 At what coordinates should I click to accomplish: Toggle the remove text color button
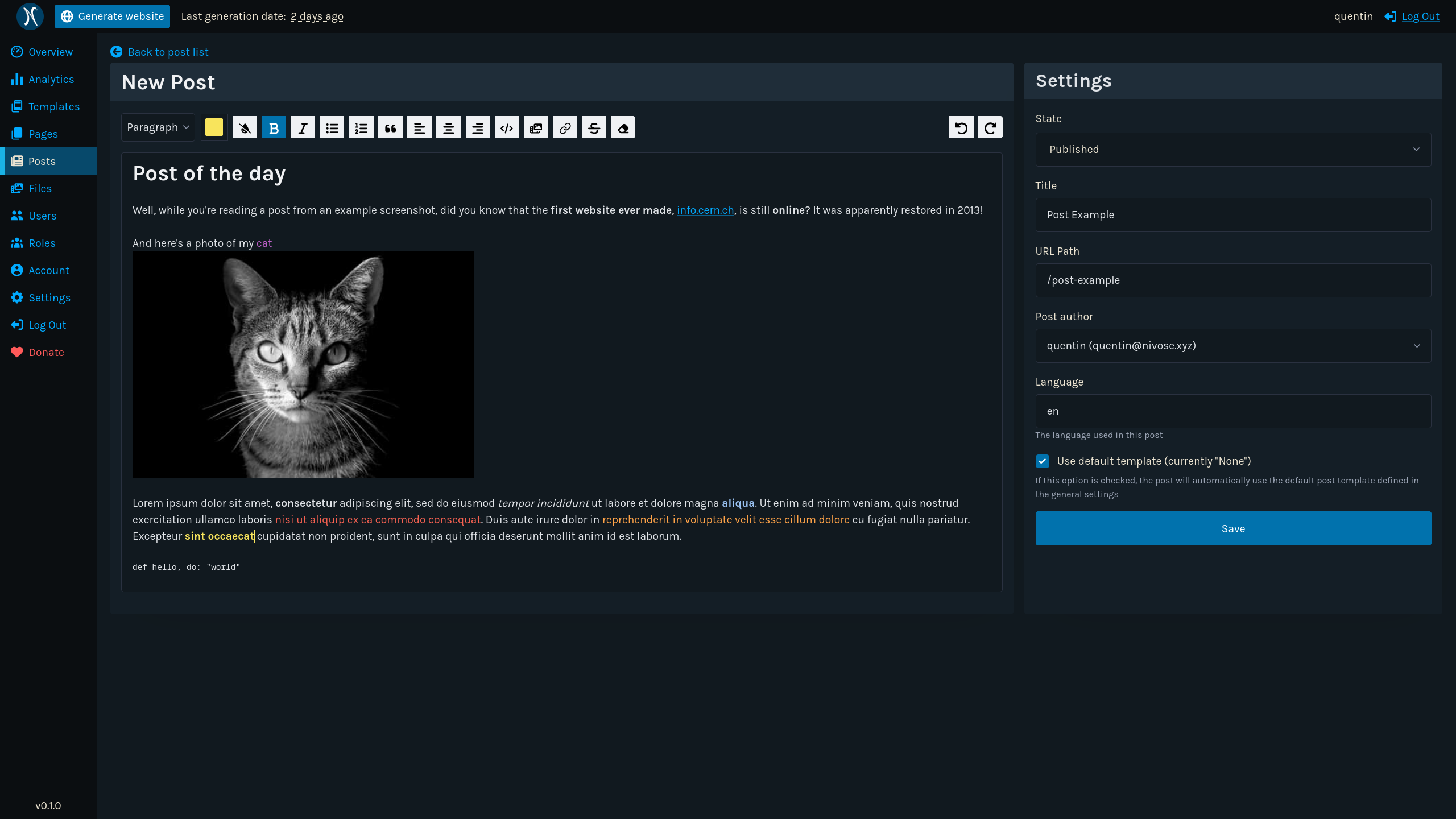click(x=245, y=128)
